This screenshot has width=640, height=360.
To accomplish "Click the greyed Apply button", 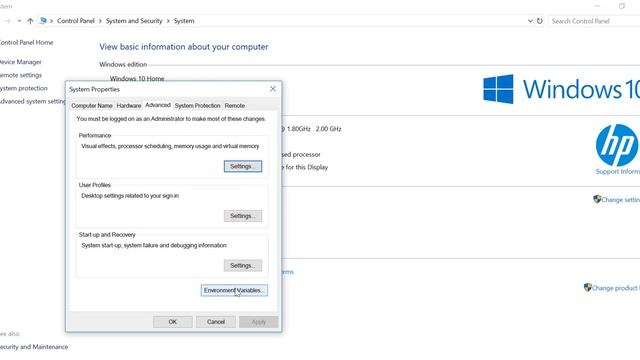I will coord(258,322).
